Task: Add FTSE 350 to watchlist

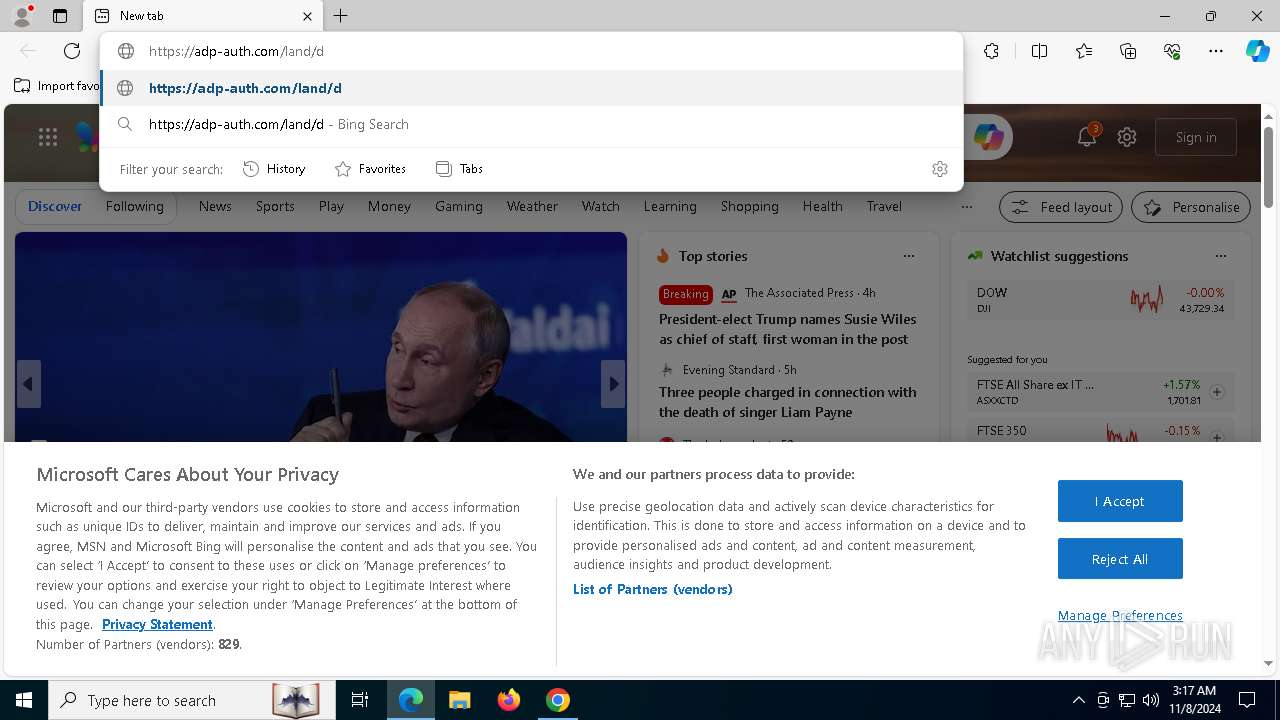Action: coord(1217,437)
